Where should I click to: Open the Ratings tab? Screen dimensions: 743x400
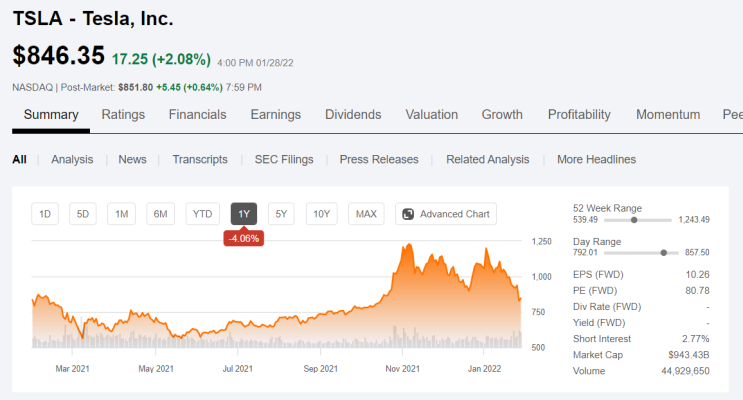click(x=123, y=115)
